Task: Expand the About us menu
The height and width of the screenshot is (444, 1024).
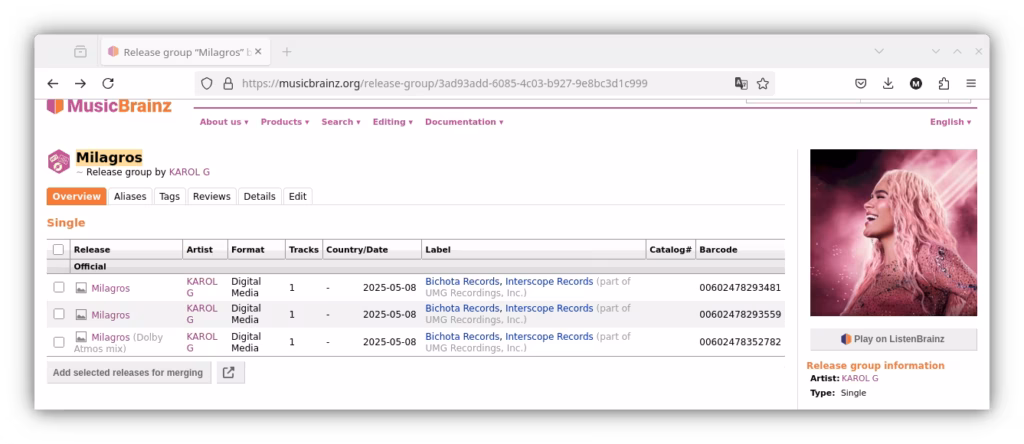Action: 224,122
